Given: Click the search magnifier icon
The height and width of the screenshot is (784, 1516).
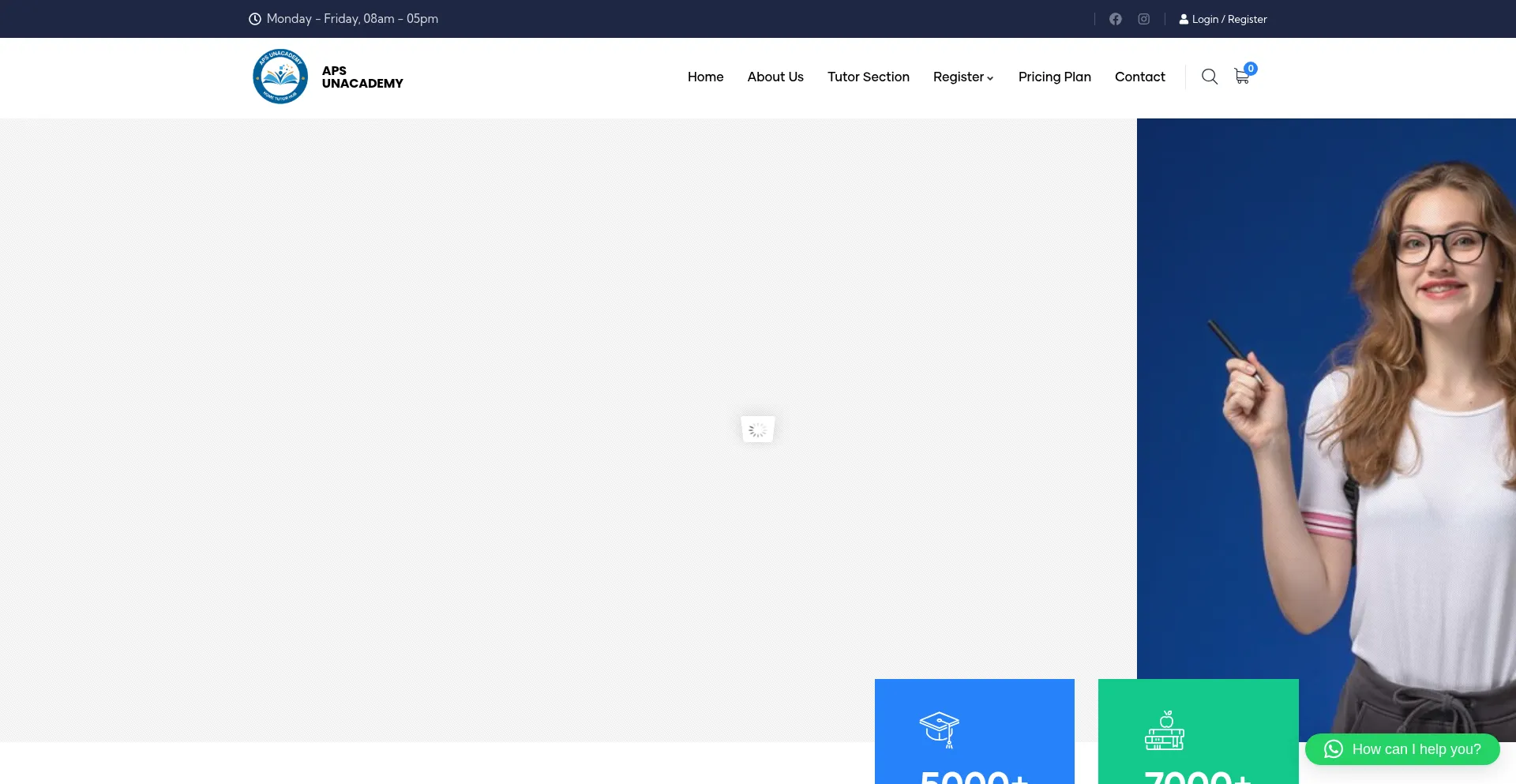Looking at the screenshot, I should pos(1209,77).
